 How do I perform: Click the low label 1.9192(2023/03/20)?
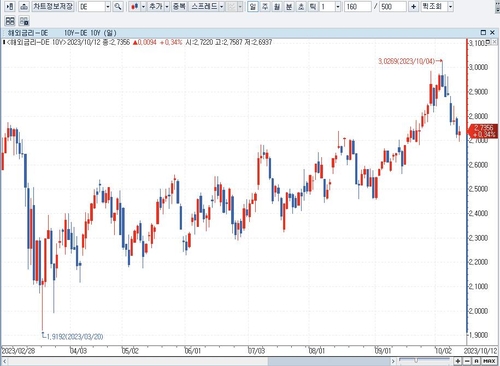[75, 337]
